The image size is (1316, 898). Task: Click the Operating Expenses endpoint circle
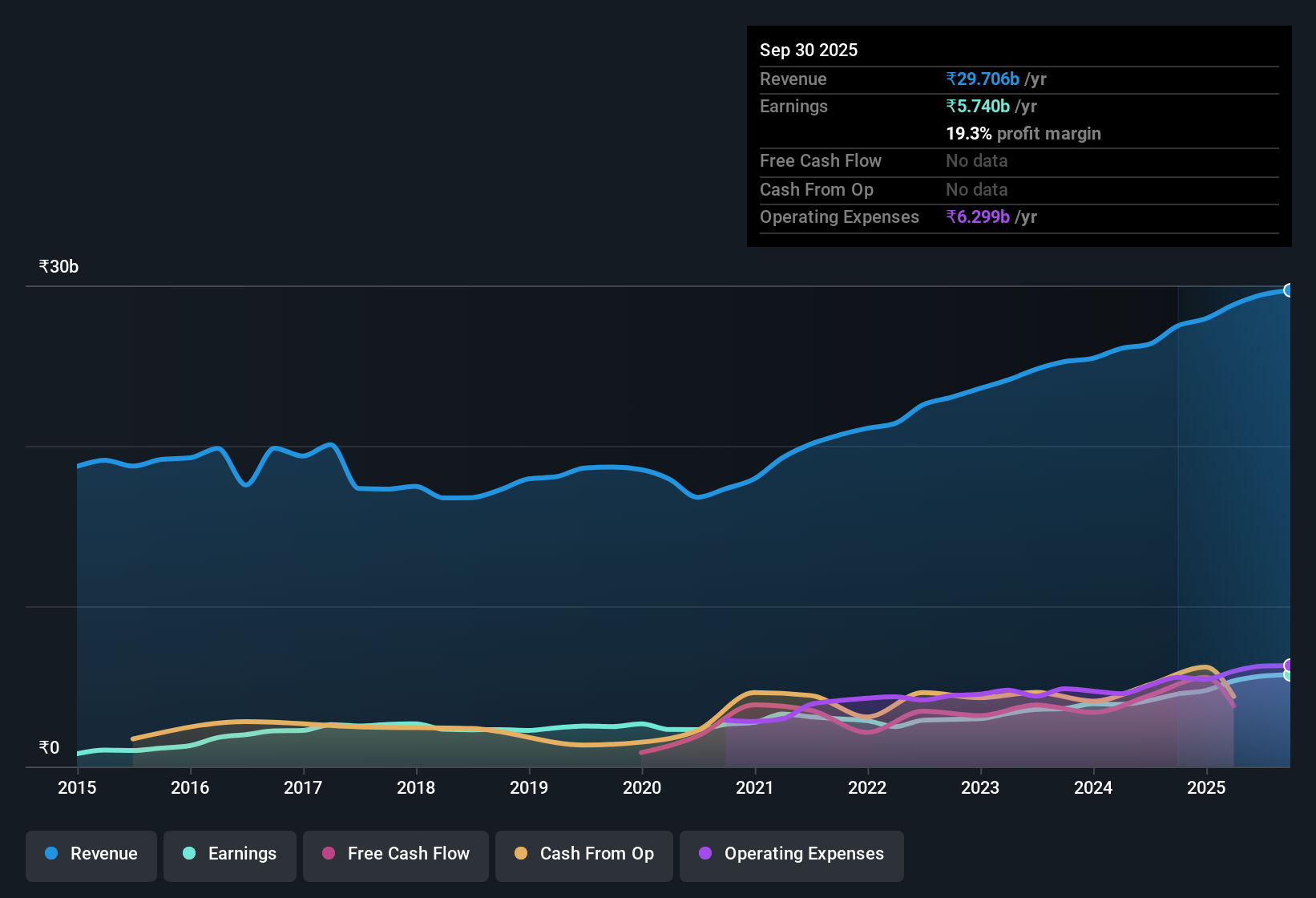[x=1288, y=665]
